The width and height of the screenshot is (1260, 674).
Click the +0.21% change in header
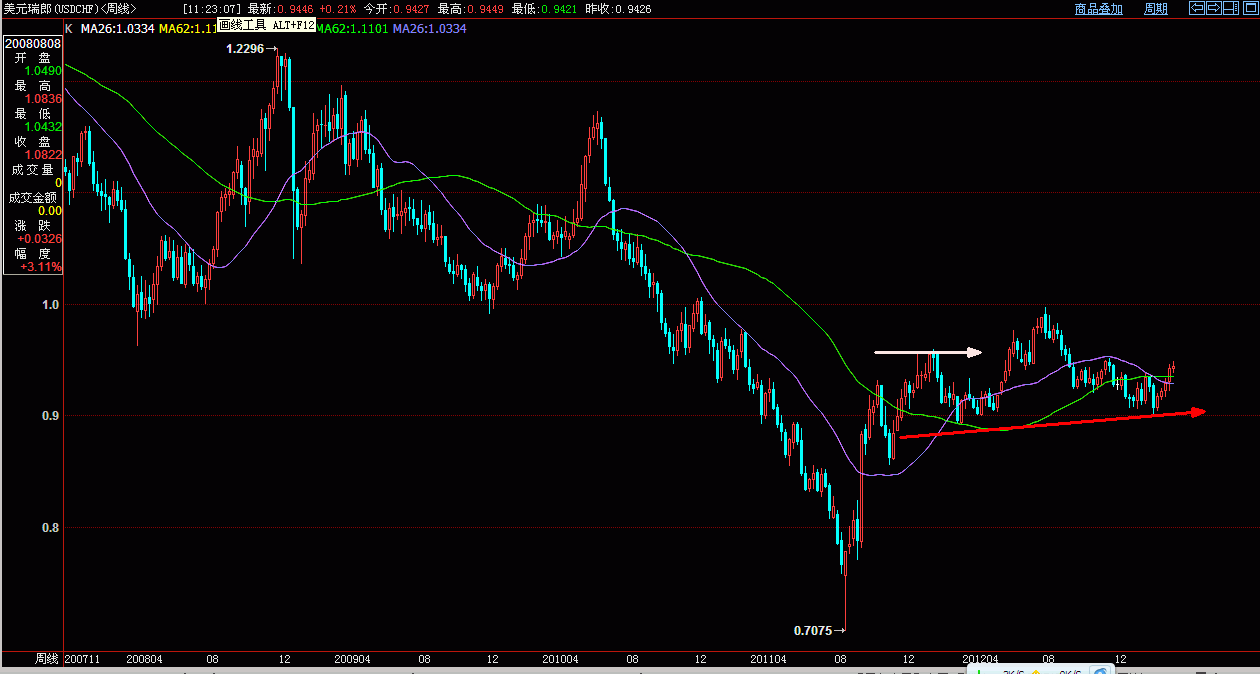click(x=338, y=9)
